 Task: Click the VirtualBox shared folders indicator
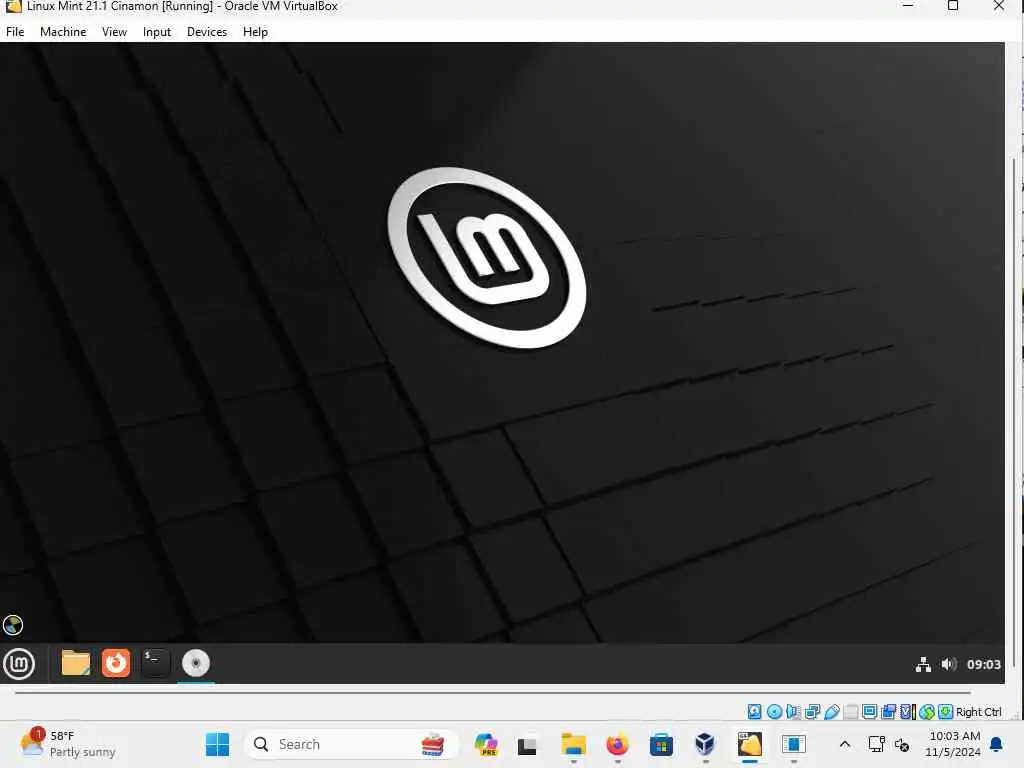click(x=851, y=712)
